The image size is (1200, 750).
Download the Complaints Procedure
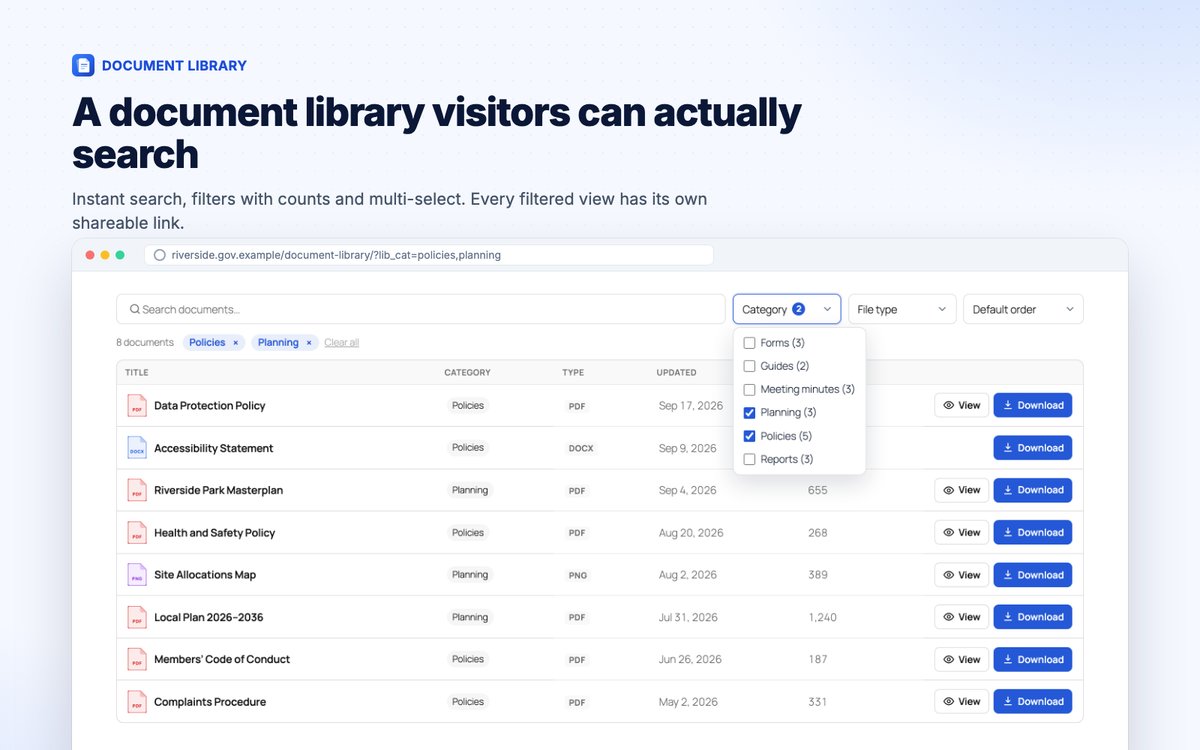pos(1033,701)
